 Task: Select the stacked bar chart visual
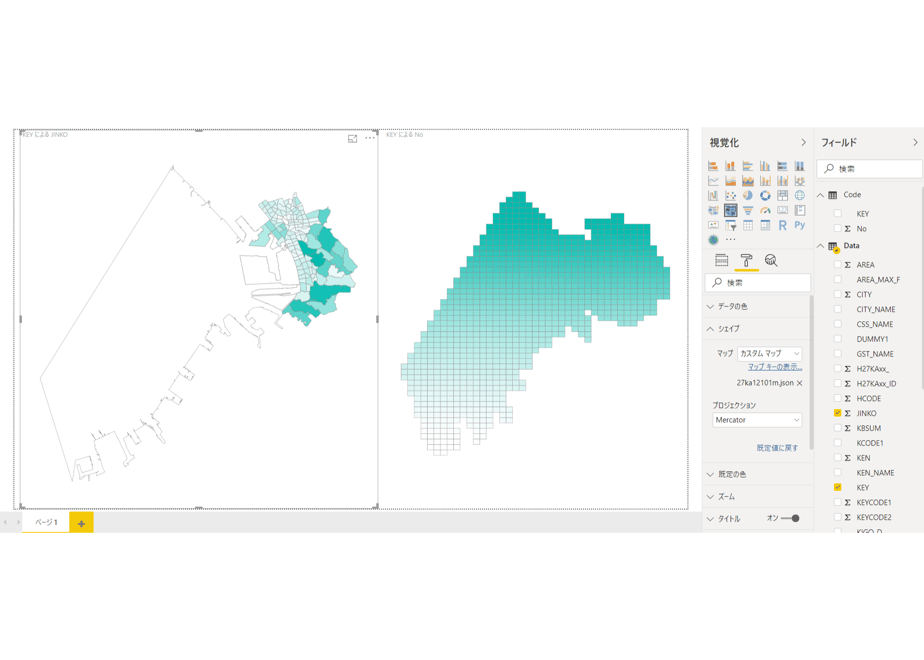[x=713, y=166]
